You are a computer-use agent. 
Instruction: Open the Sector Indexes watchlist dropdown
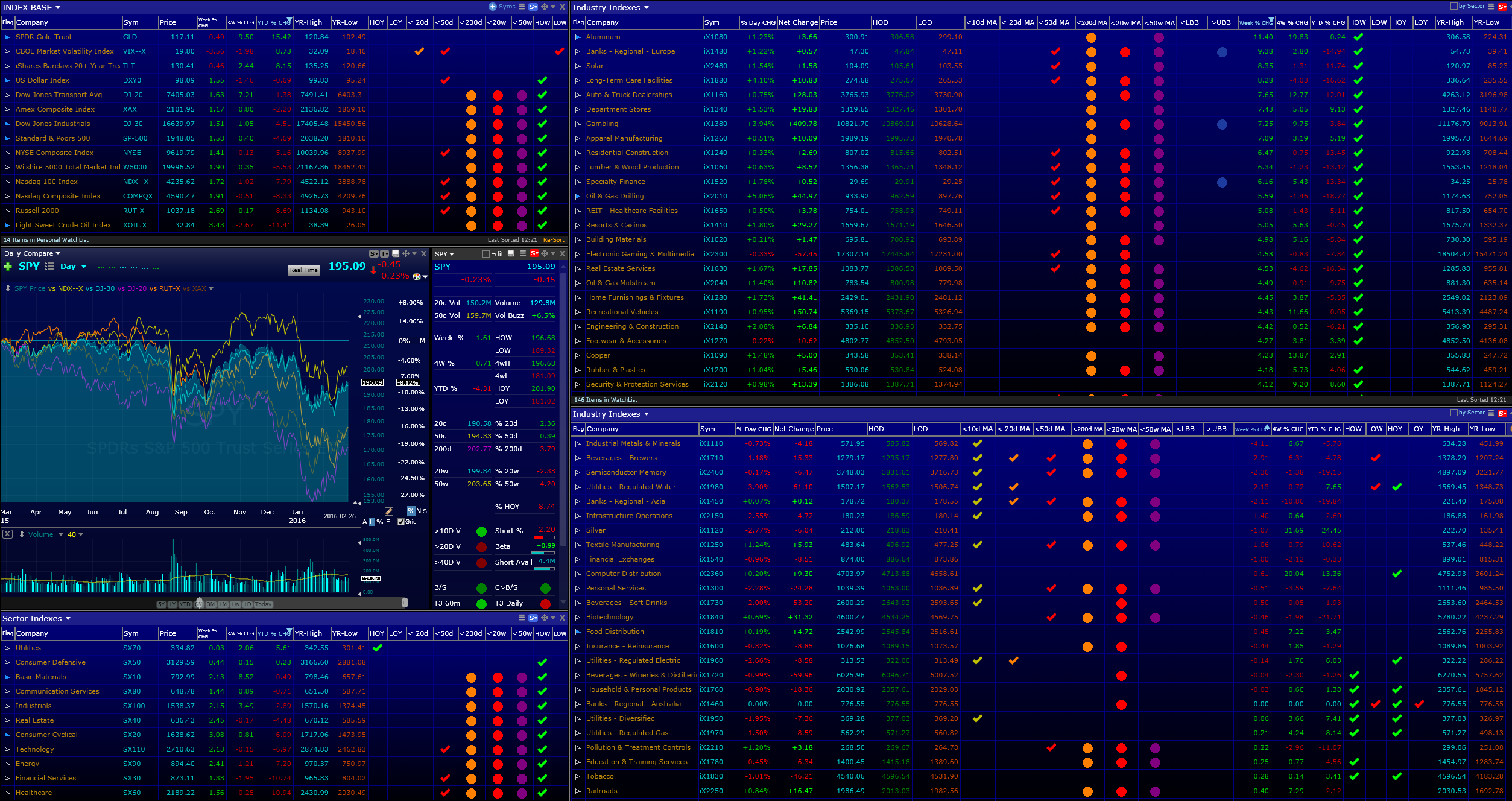68,619
